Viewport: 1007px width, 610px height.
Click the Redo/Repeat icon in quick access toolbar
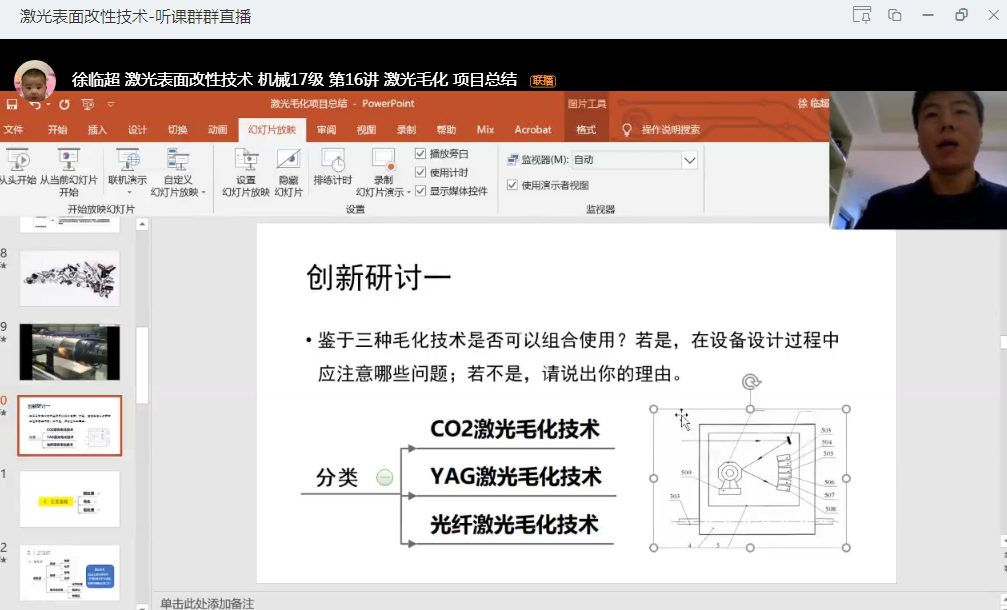(64, 104)
